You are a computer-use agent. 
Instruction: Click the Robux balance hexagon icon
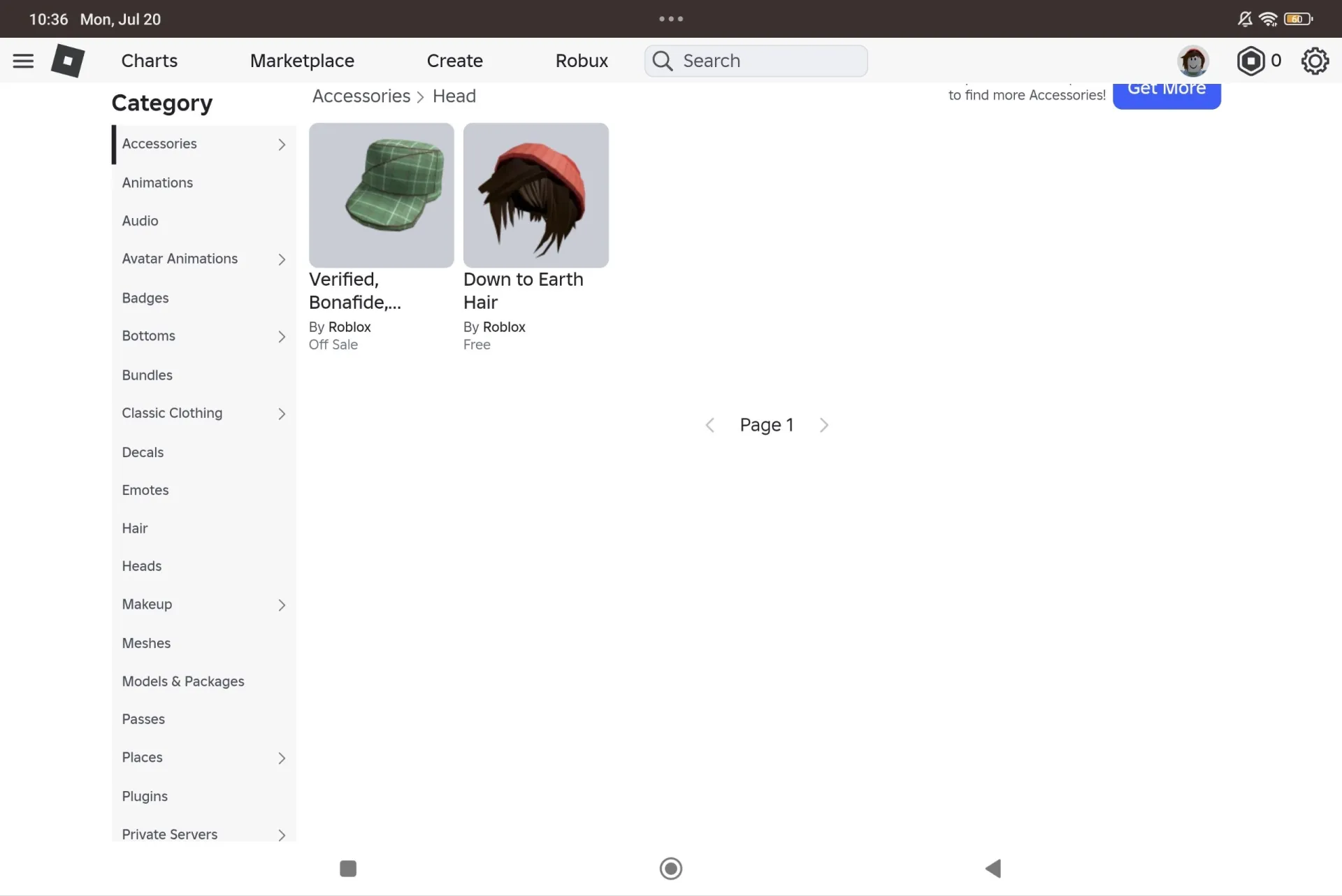[x=1250, y=61]
